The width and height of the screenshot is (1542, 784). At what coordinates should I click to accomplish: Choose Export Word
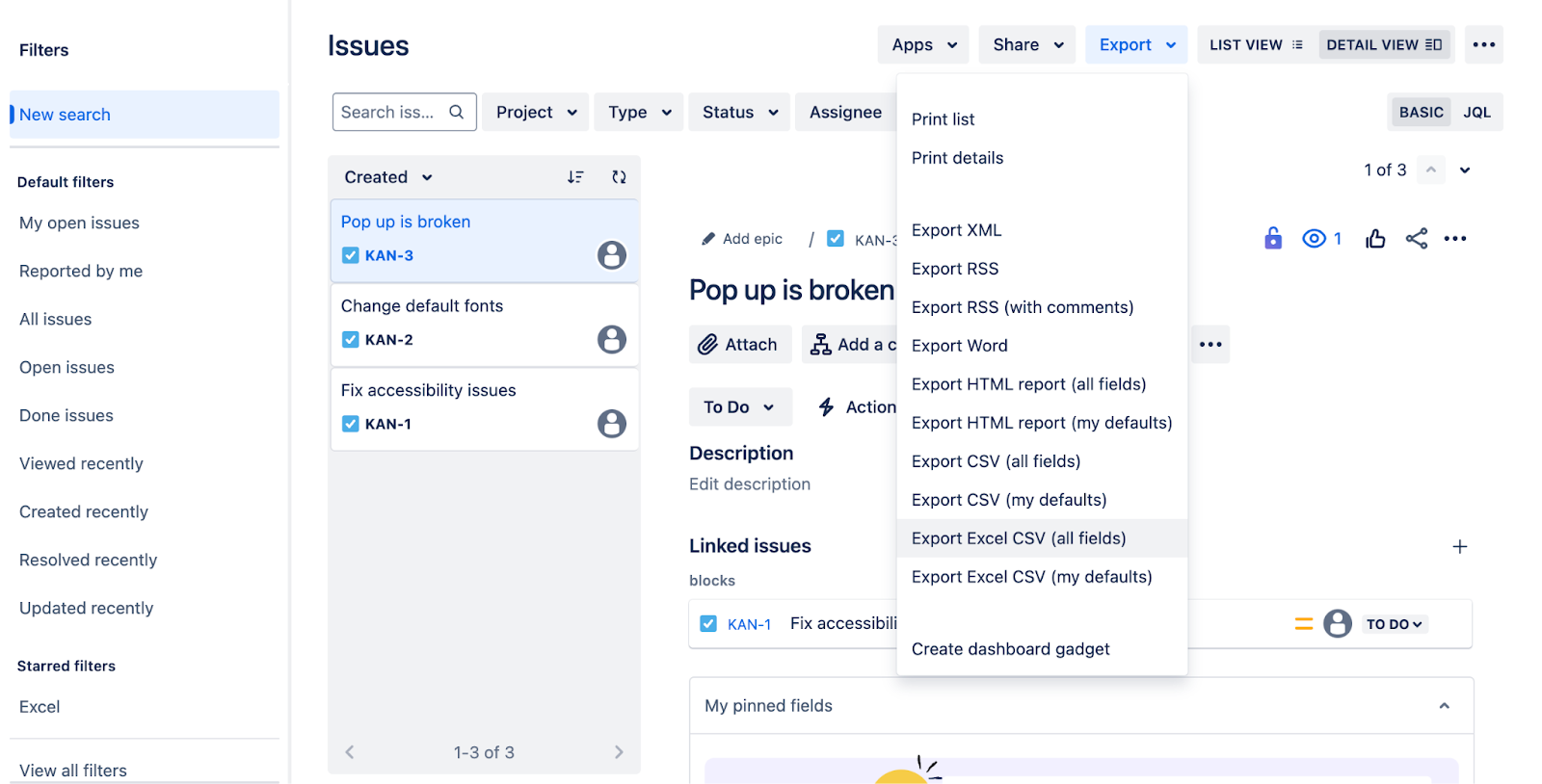[x=1042, y=346]
